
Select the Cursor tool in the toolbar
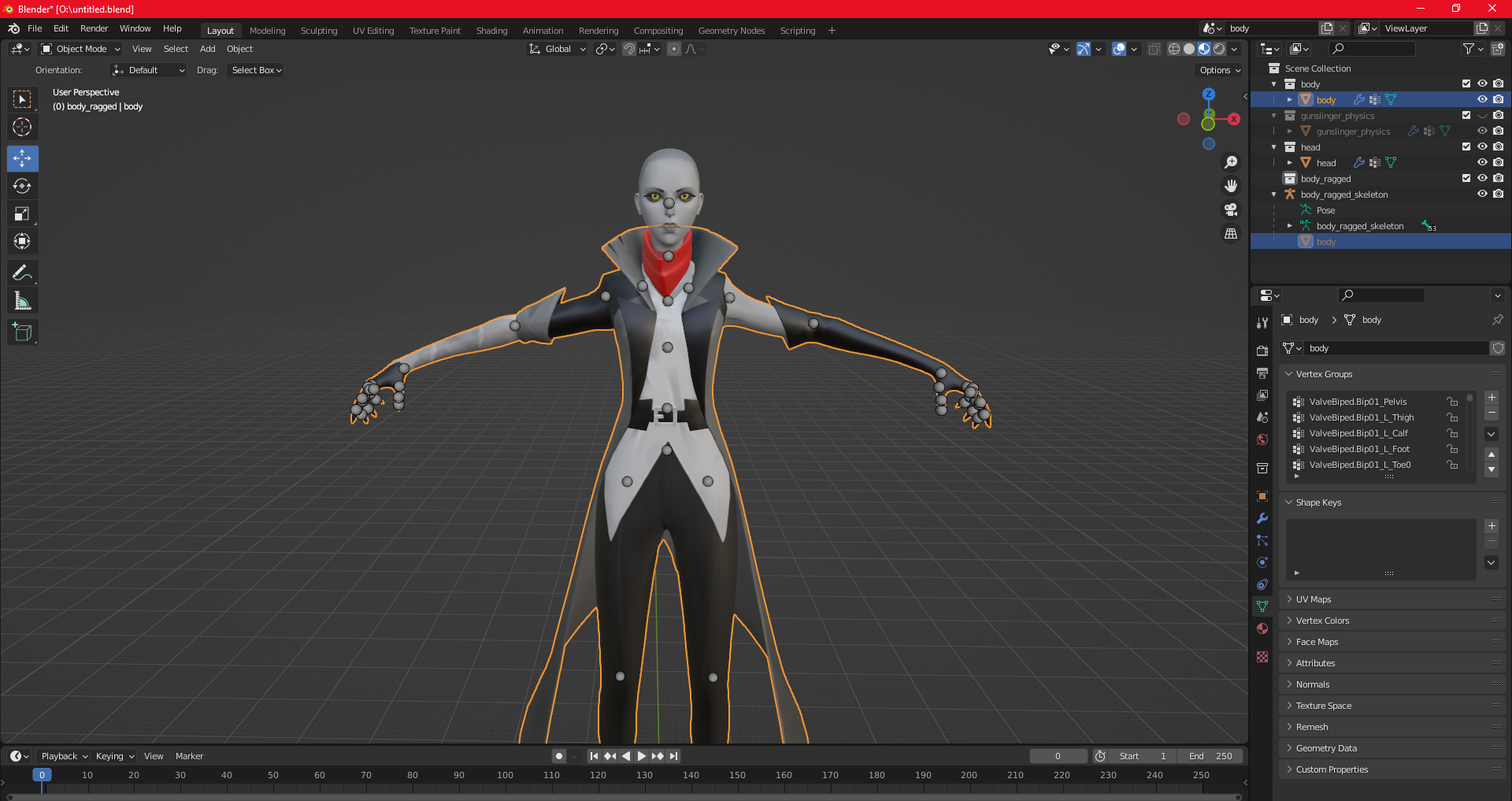(22, 127)
